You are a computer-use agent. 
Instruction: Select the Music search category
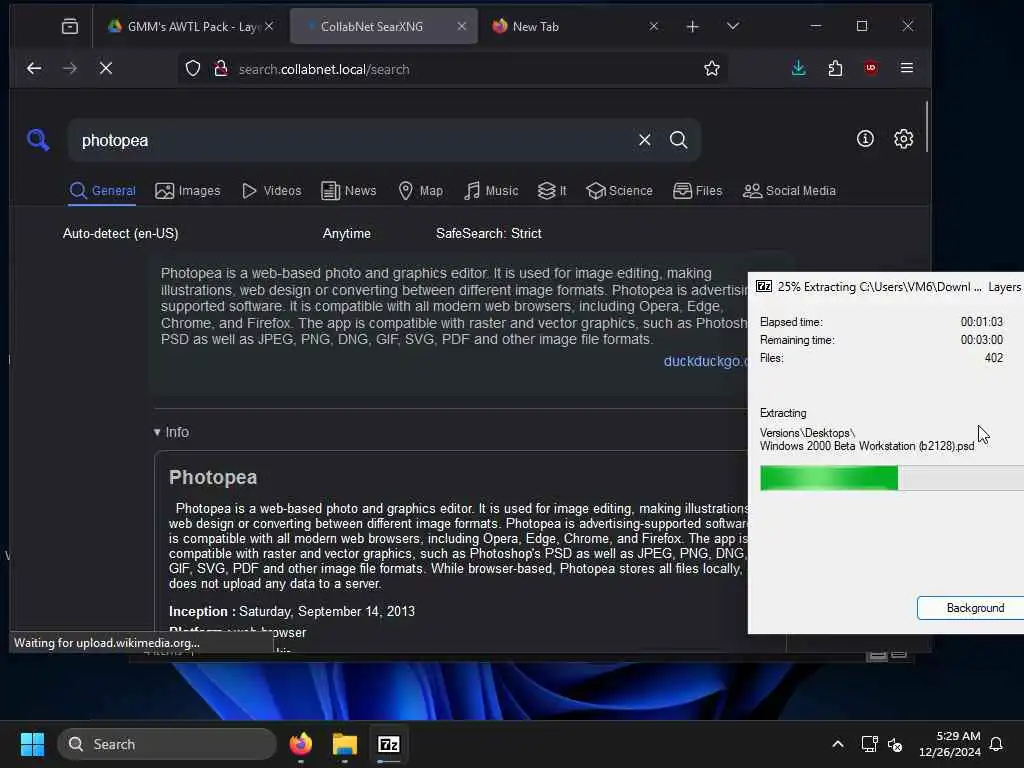pyautogui.click(x=491, y=191)
